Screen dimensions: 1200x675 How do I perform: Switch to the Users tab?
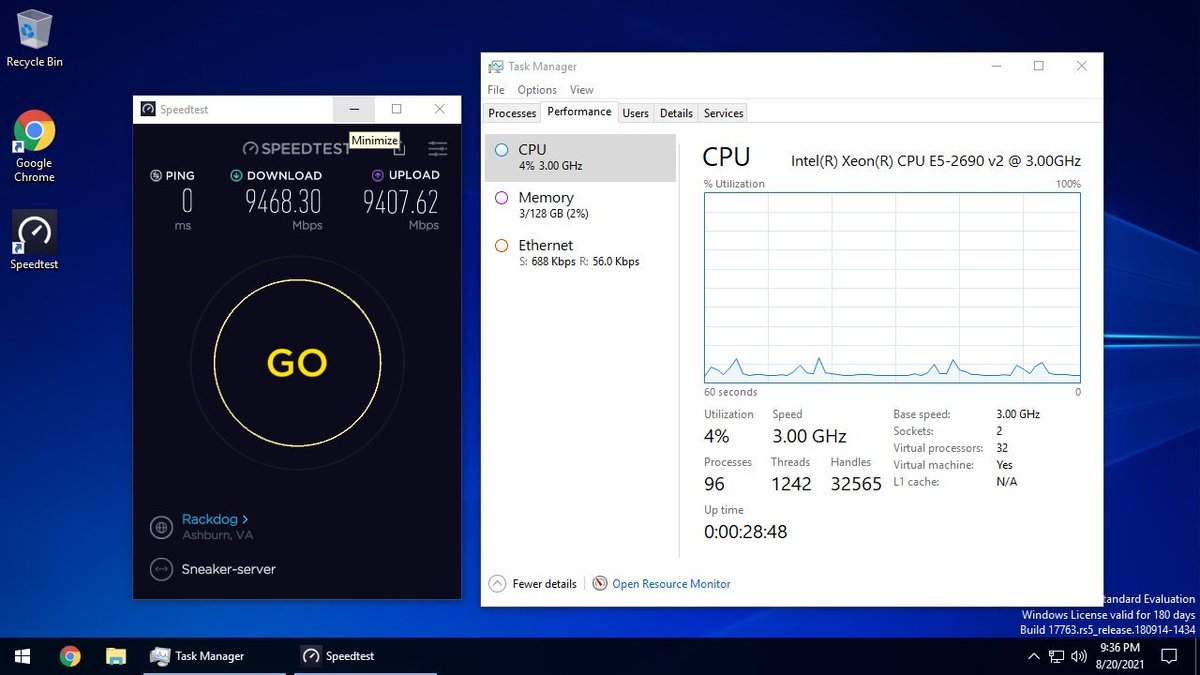click(x=635, y=113)
